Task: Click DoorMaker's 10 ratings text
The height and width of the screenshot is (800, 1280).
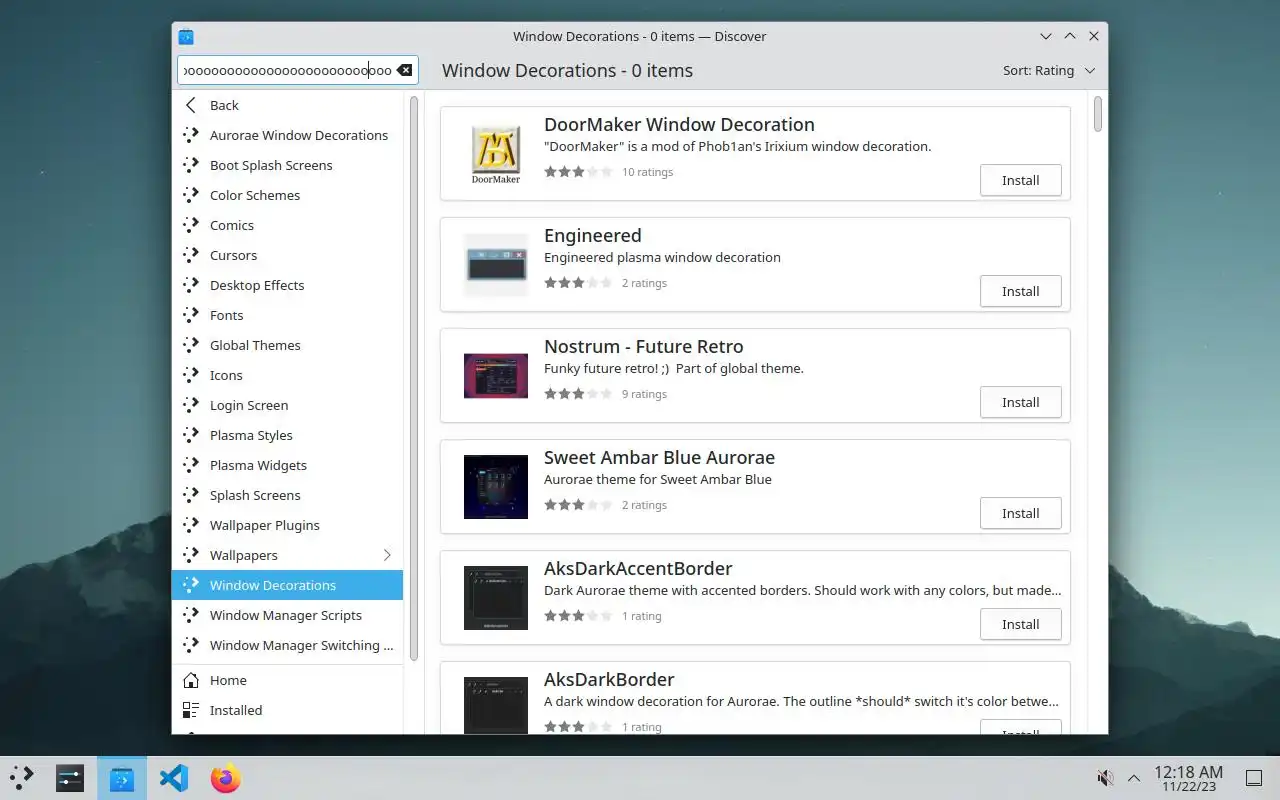Action: [x=647, y=172]
